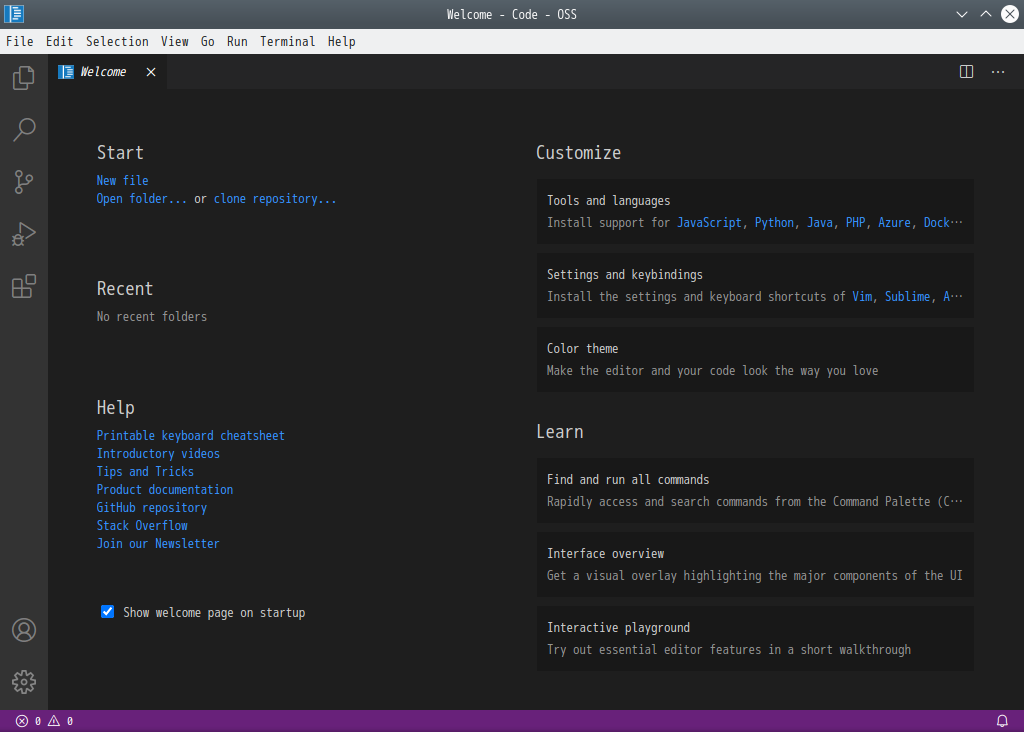Click the No recent folders text

(152, 317)
